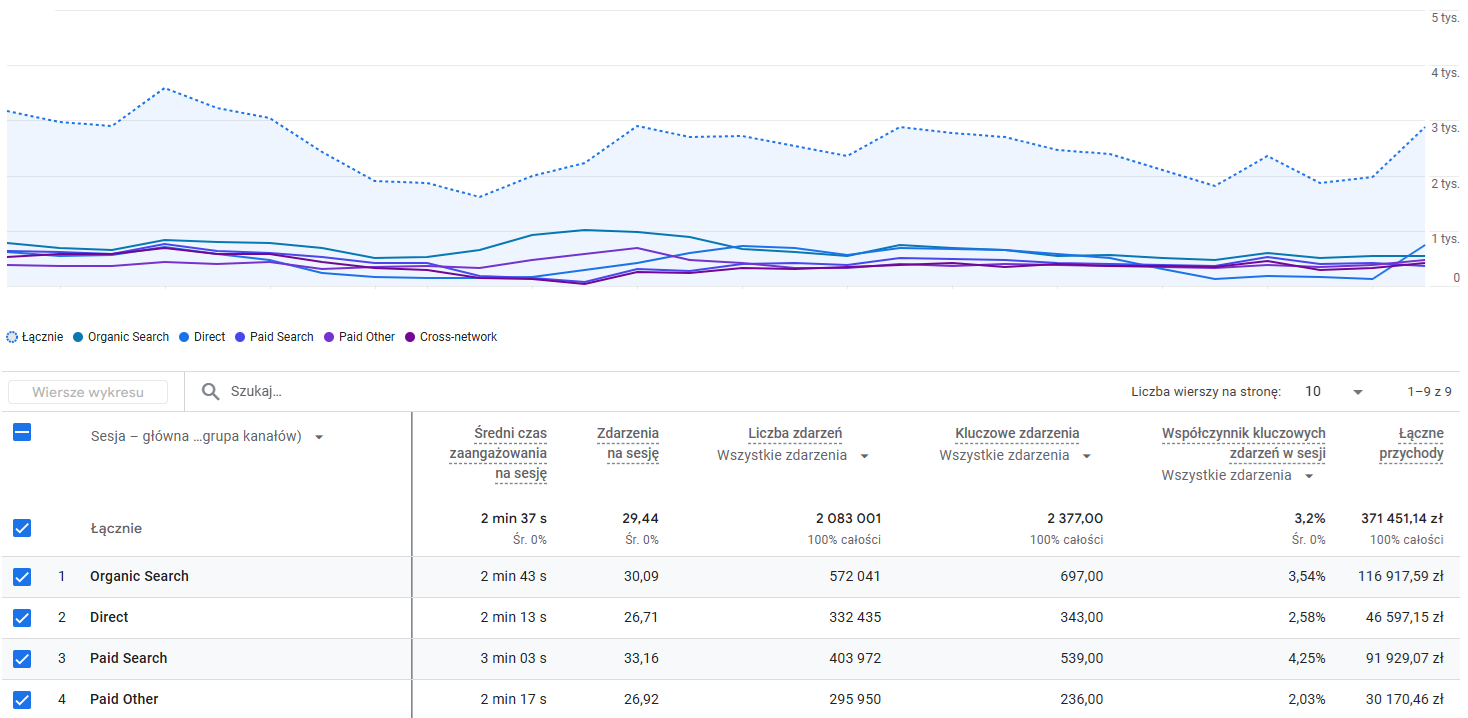
Task: Click the Łącznie dotted legend icon
Action: click(x=12, y=337)
